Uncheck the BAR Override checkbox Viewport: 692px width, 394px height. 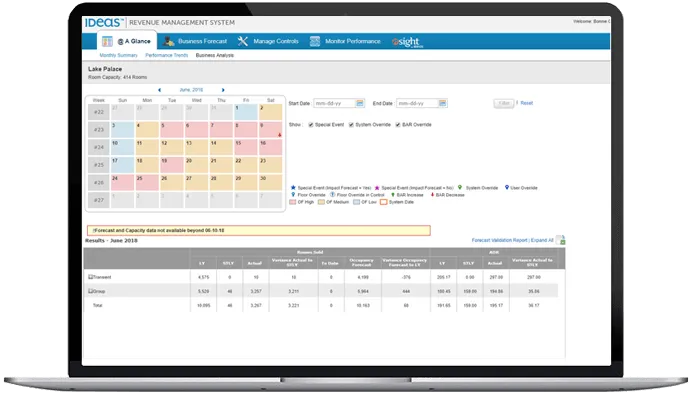pyautogui.click(x=398, y=125)
